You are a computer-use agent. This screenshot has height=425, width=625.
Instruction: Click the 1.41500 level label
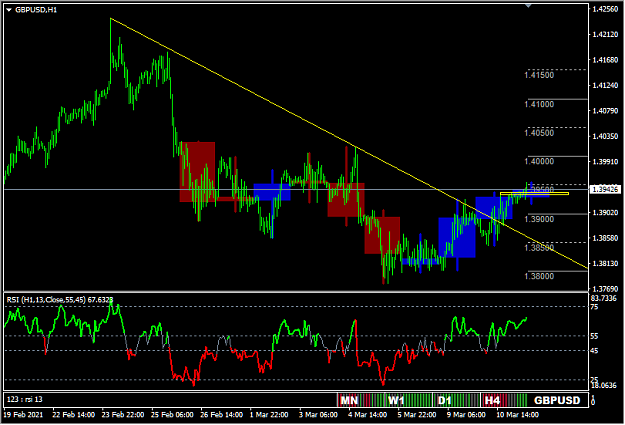(539, 75)
